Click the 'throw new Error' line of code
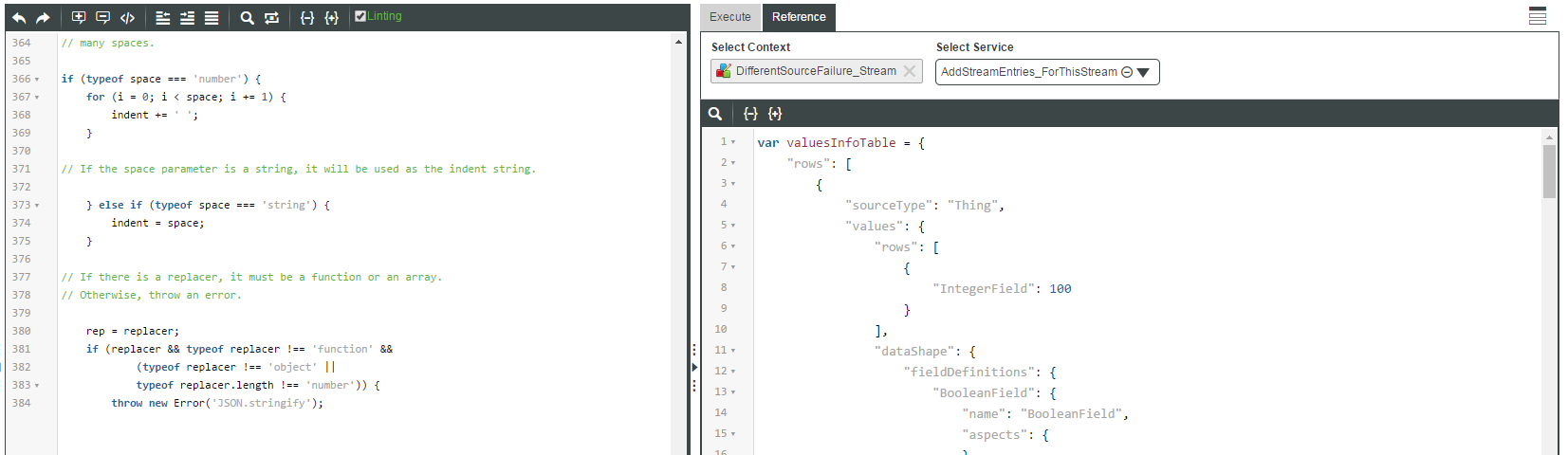 pos(217,403)
